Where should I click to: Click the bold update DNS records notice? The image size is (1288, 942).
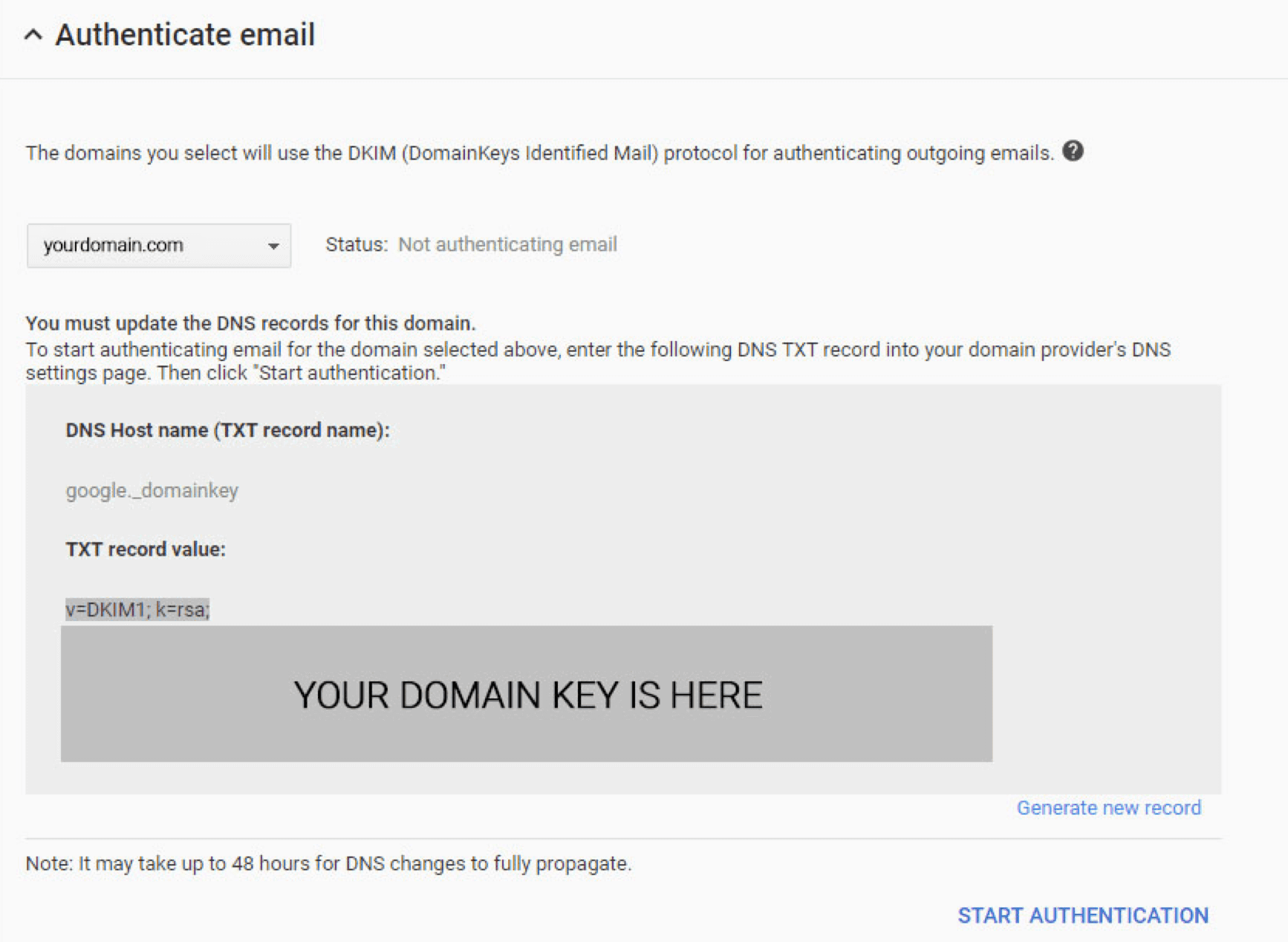click(250, 323)
